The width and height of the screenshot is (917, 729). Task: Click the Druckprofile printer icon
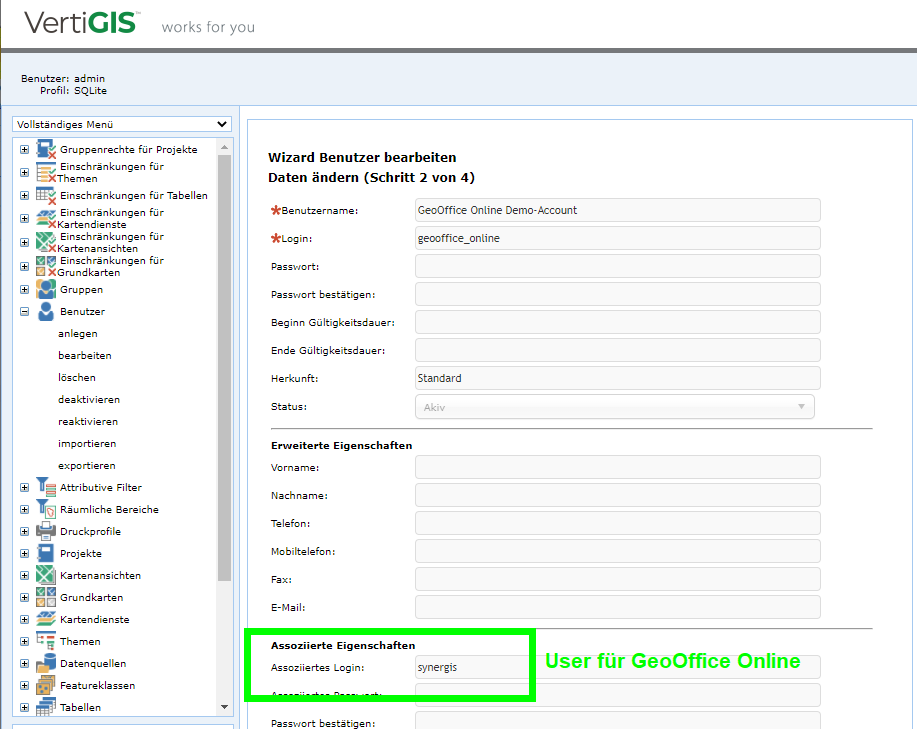click(x=46, y=531)
